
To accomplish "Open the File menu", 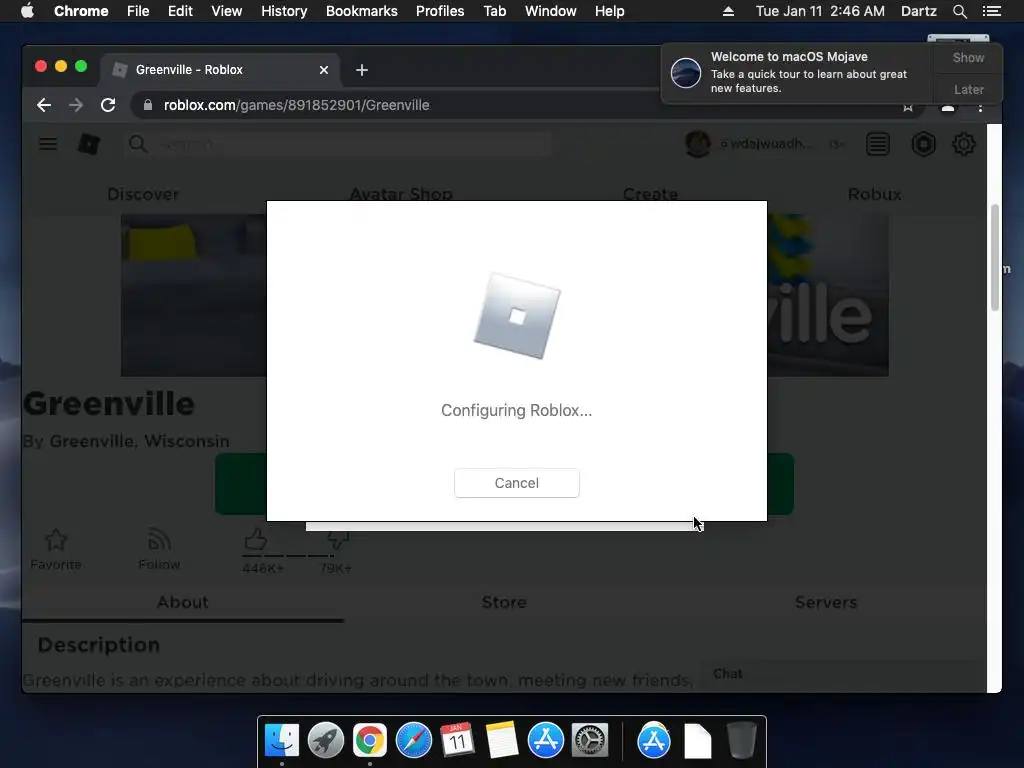I will click(138, 11).
